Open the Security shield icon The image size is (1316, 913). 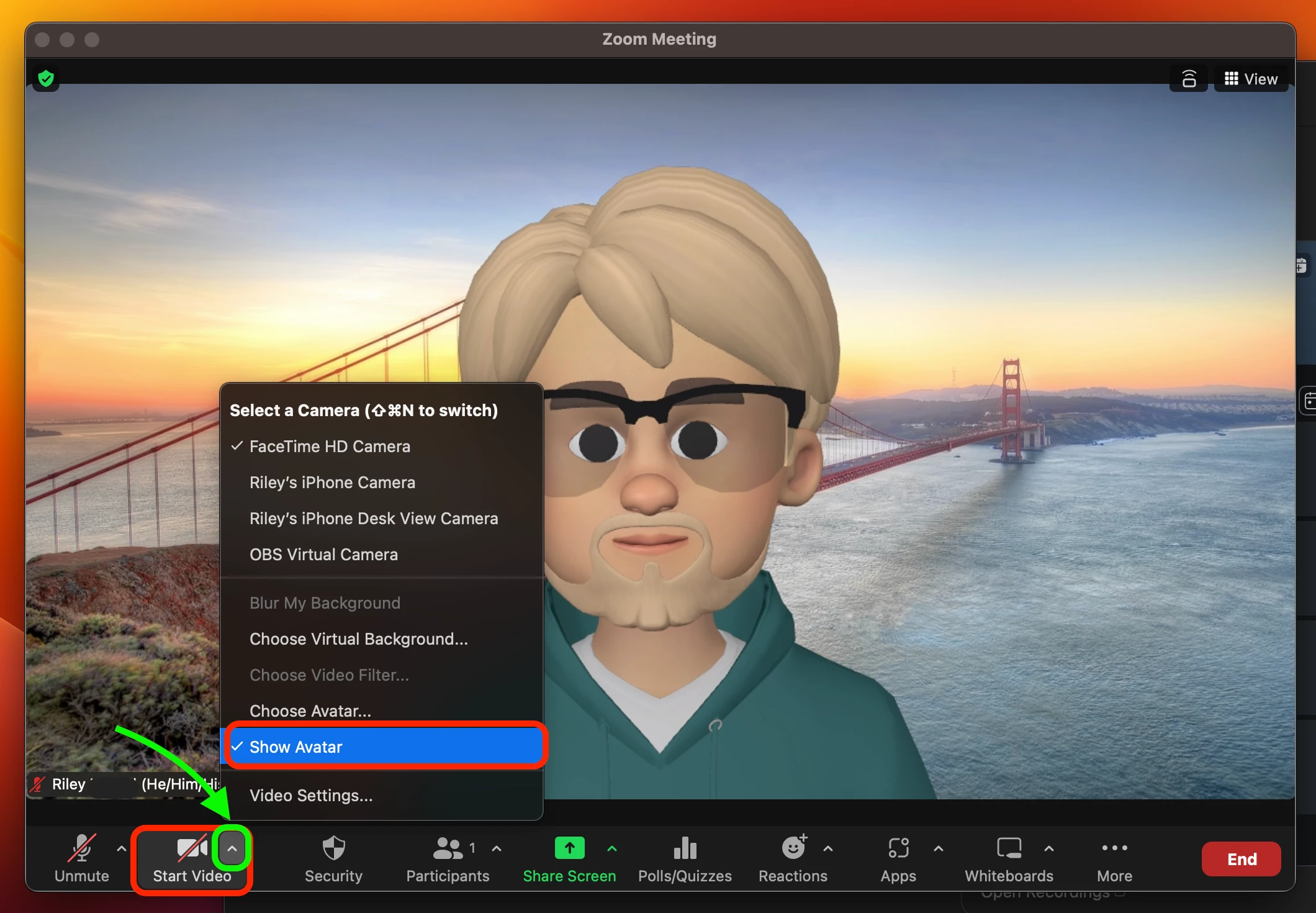coord(333,848)
